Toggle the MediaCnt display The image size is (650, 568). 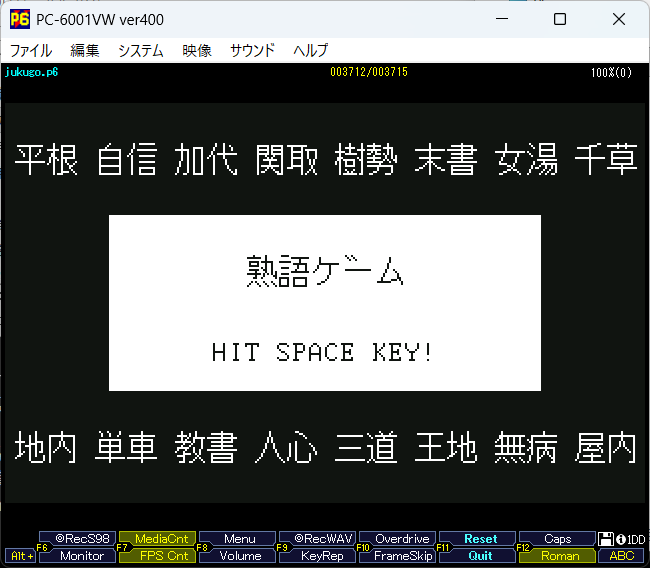pyautogui.click(x=160, y=539)
